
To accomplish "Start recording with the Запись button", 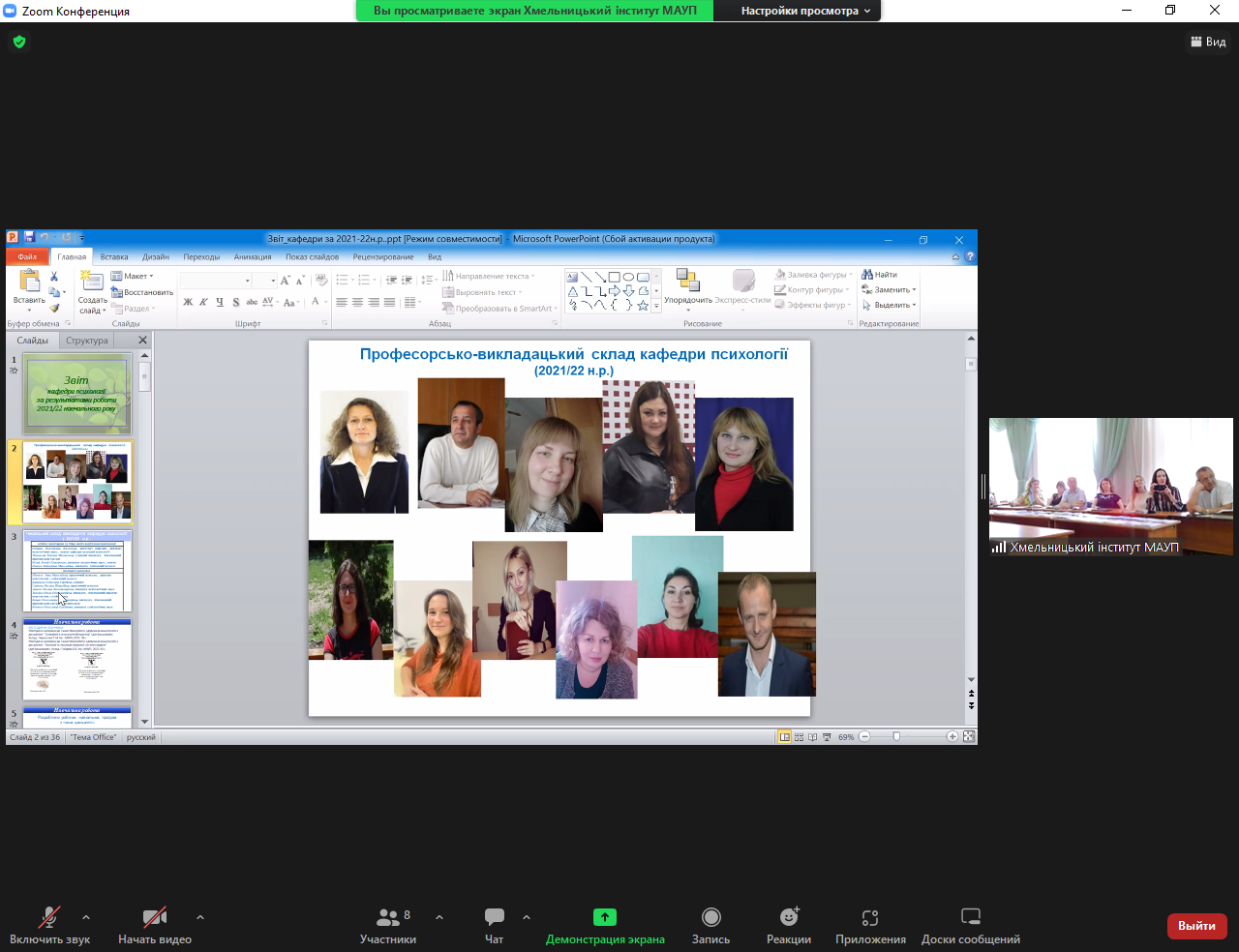I will (x=710, y=926).
